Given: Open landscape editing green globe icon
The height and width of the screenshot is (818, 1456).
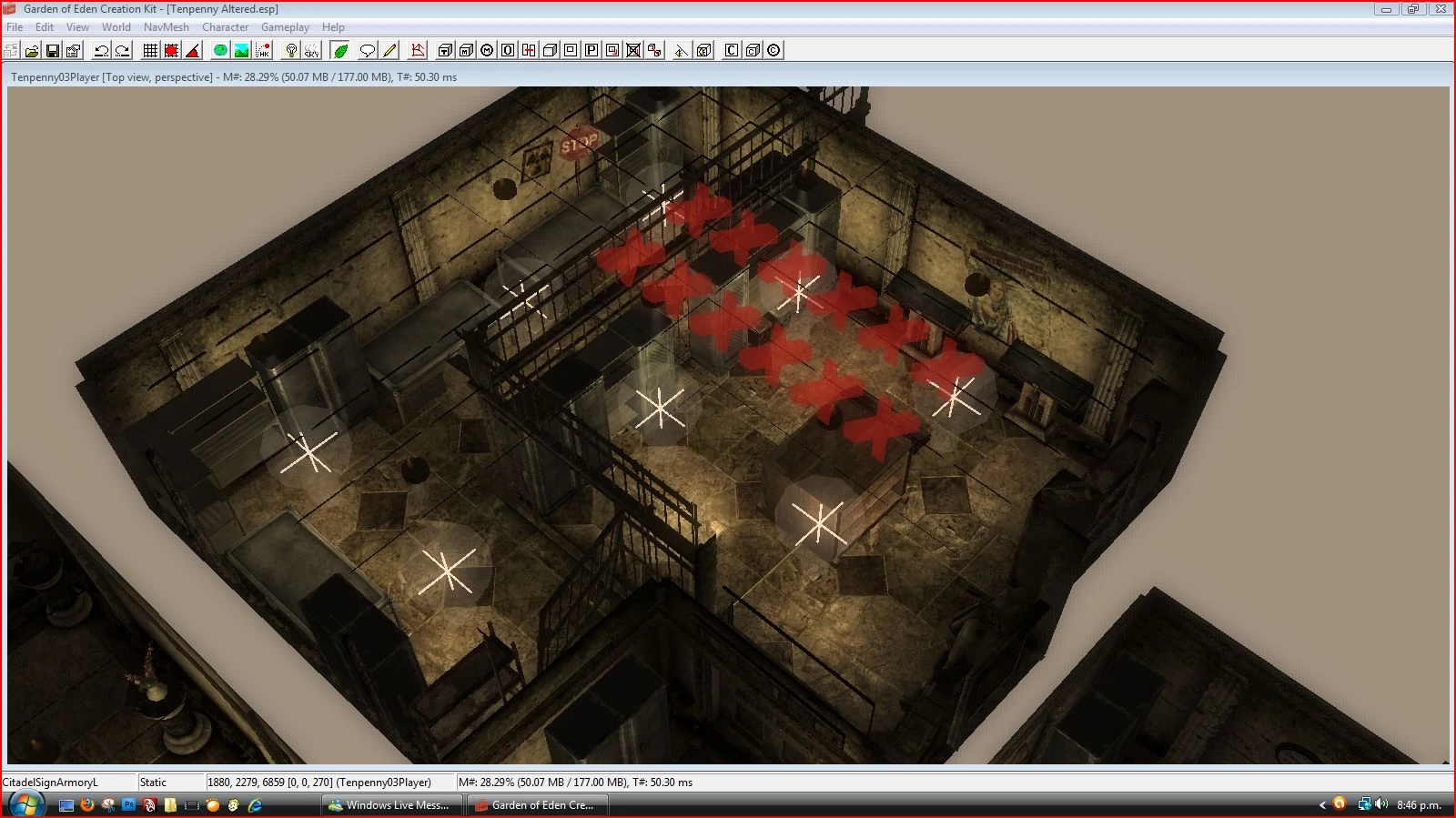Looking at the screenshot, I should click(x=220, y=50).
